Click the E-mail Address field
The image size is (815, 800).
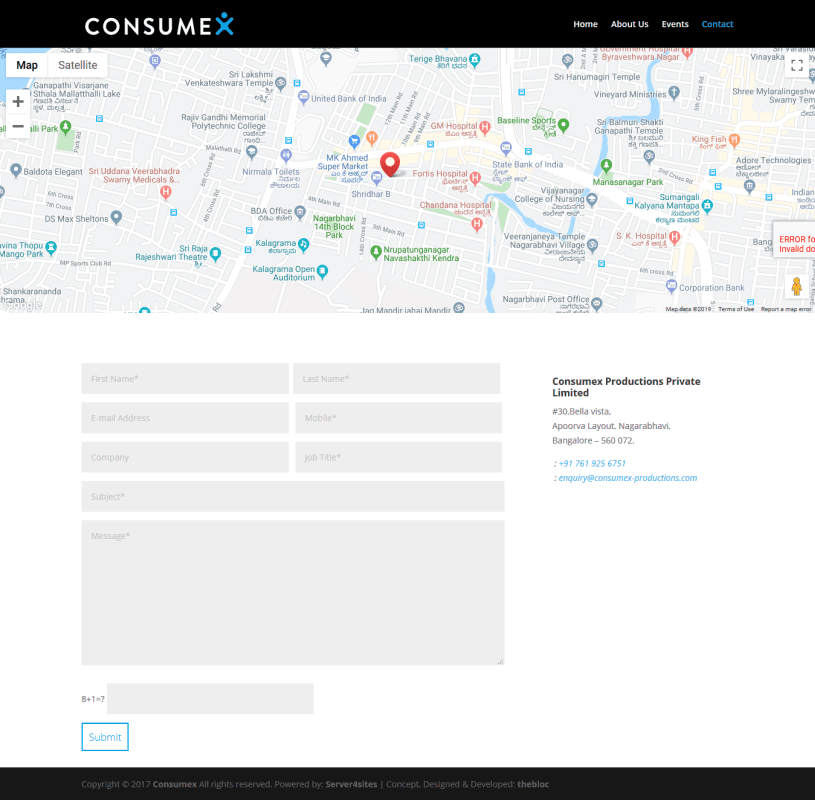[x=185, y=417]
